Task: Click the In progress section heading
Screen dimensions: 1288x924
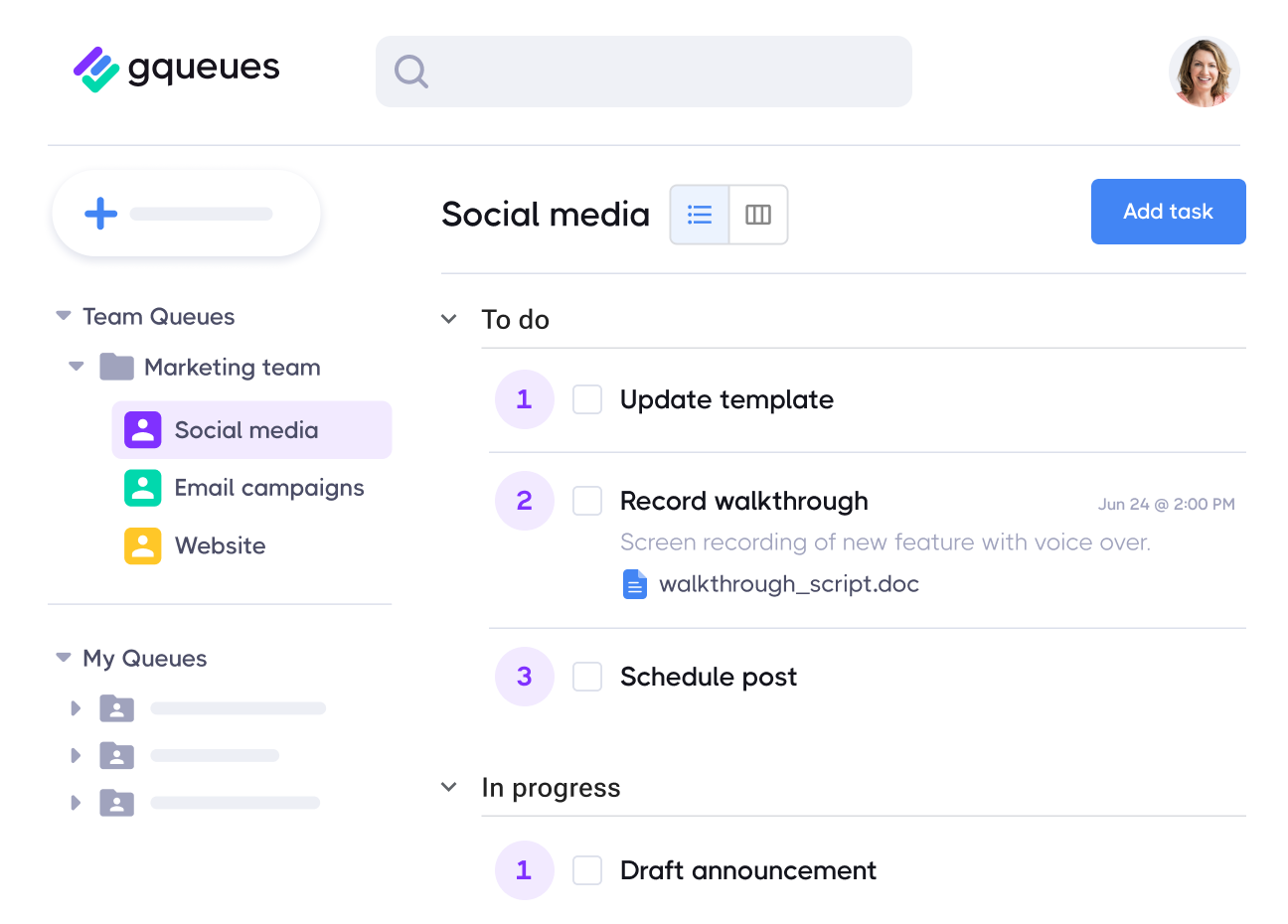Action: coord(552,788)
